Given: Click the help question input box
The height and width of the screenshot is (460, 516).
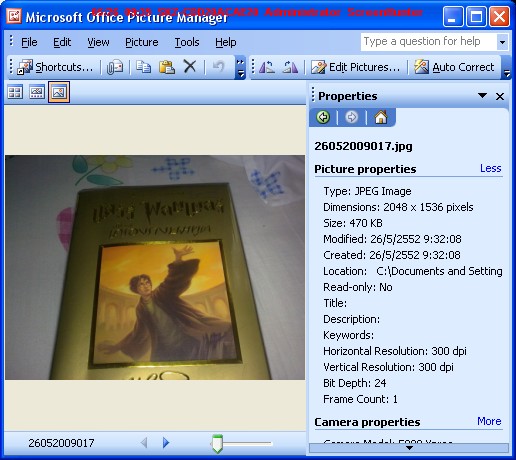Looking at the screenshot, I should tap(429, 42).
